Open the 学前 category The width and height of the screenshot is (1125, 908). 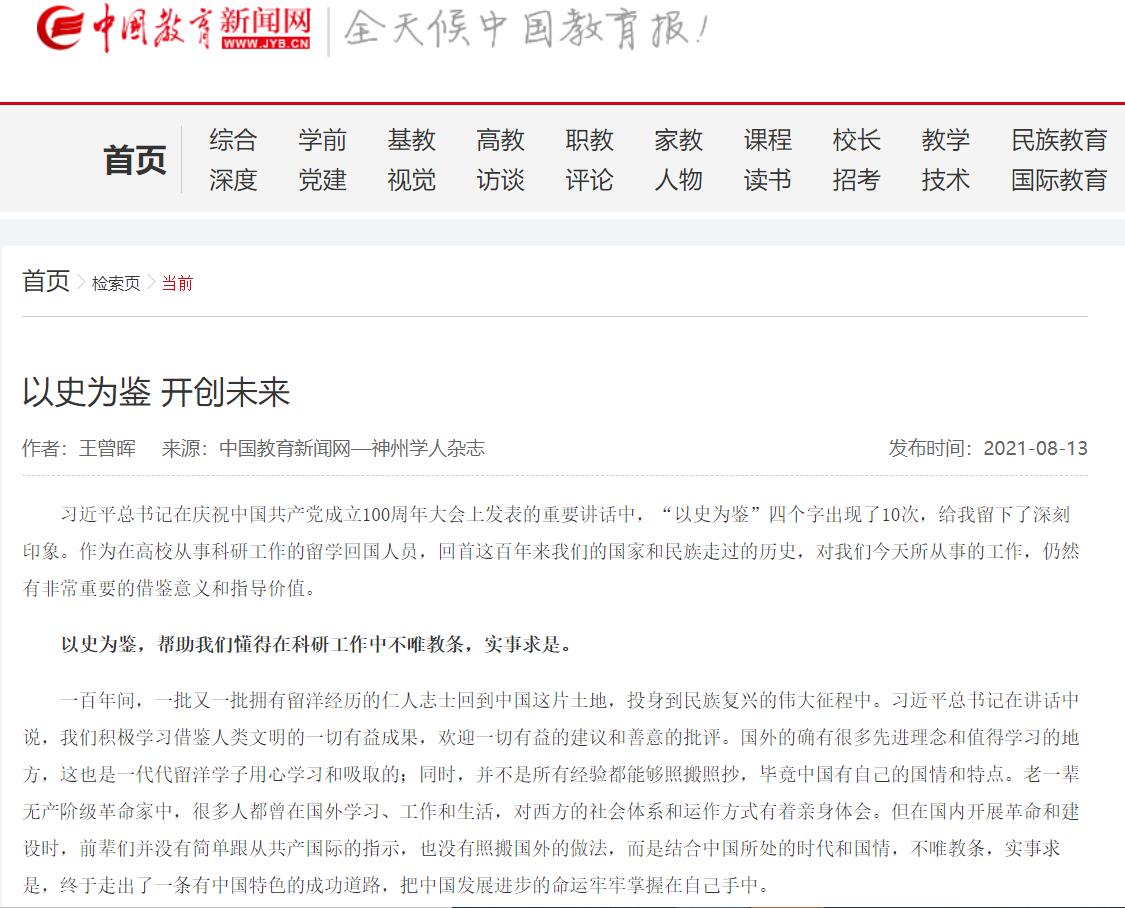tap(323, 140)
